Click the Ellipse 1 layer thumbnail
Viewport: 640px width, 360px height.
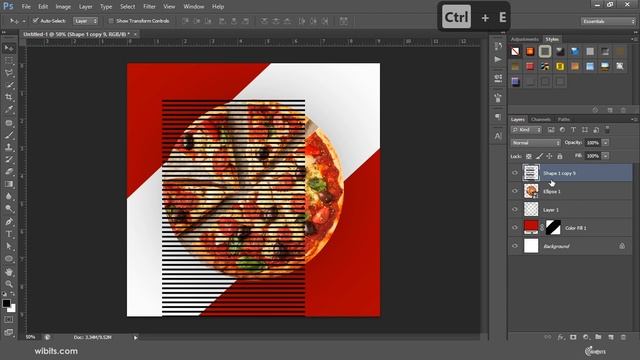pyautogui.click(x=531, y=191)
